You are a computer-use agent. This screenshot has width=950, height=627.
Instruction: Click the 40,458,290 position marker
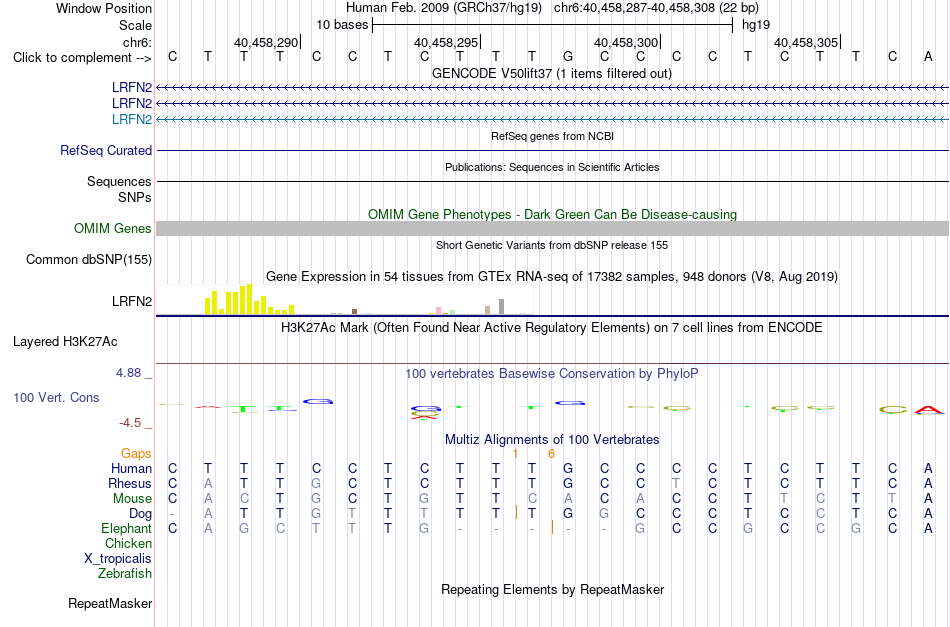(267, 42)
